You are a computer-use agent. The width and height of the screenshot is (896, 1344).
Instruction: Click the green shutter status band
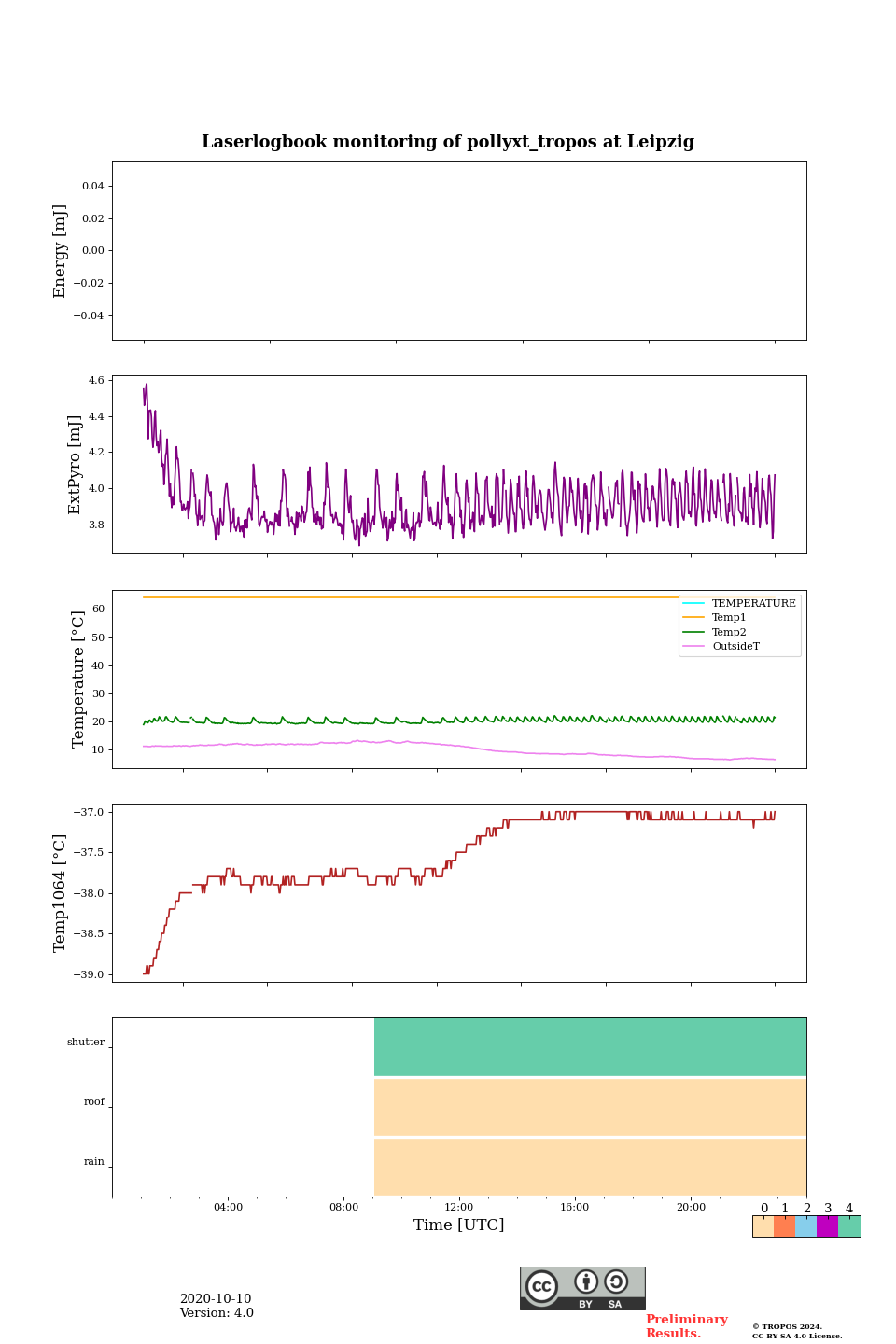pos(590,1046)
